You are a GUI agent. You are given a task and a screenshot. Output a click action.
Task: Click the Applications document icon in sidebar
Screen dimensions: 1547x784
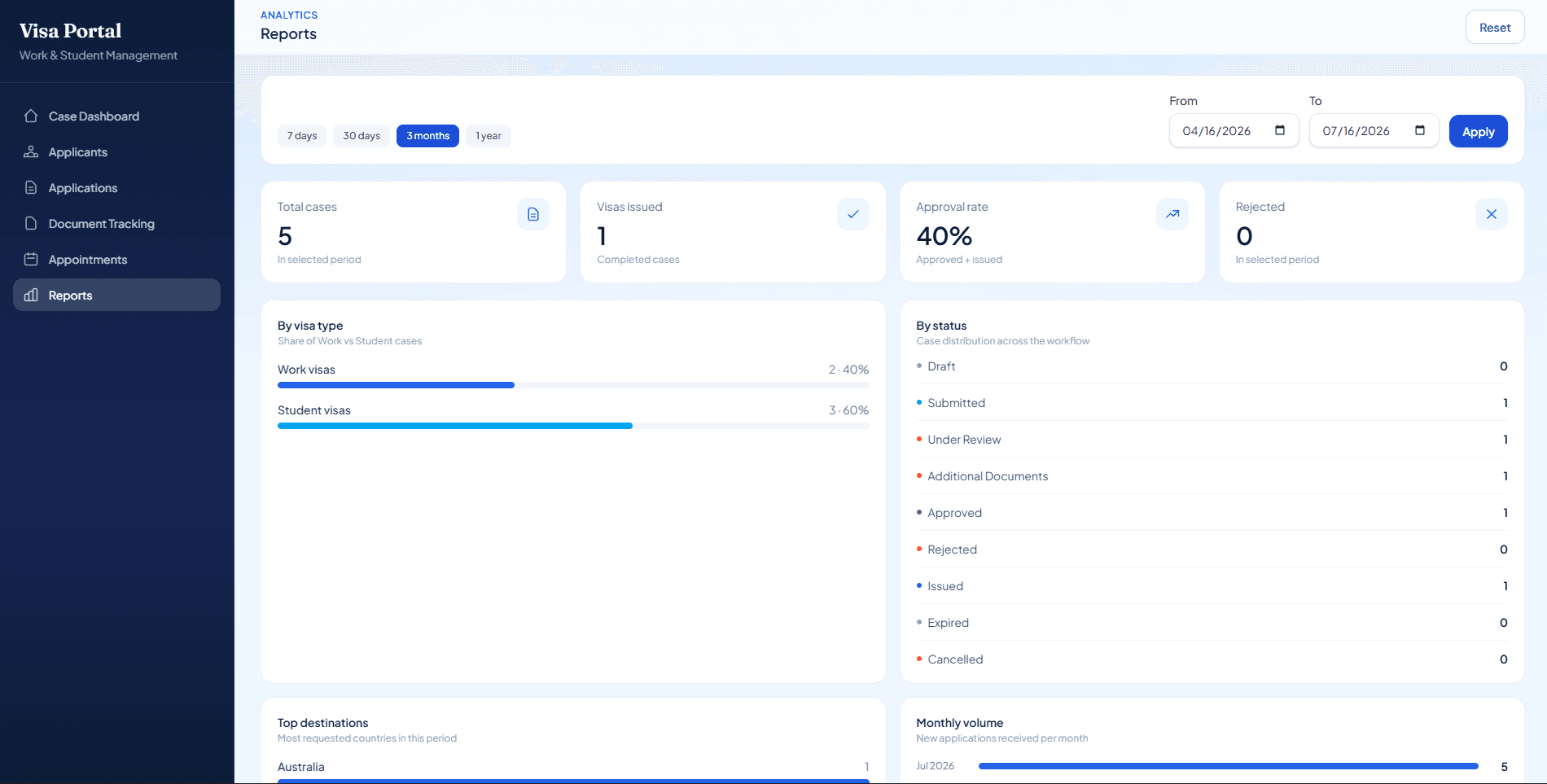tap(31, 187)
